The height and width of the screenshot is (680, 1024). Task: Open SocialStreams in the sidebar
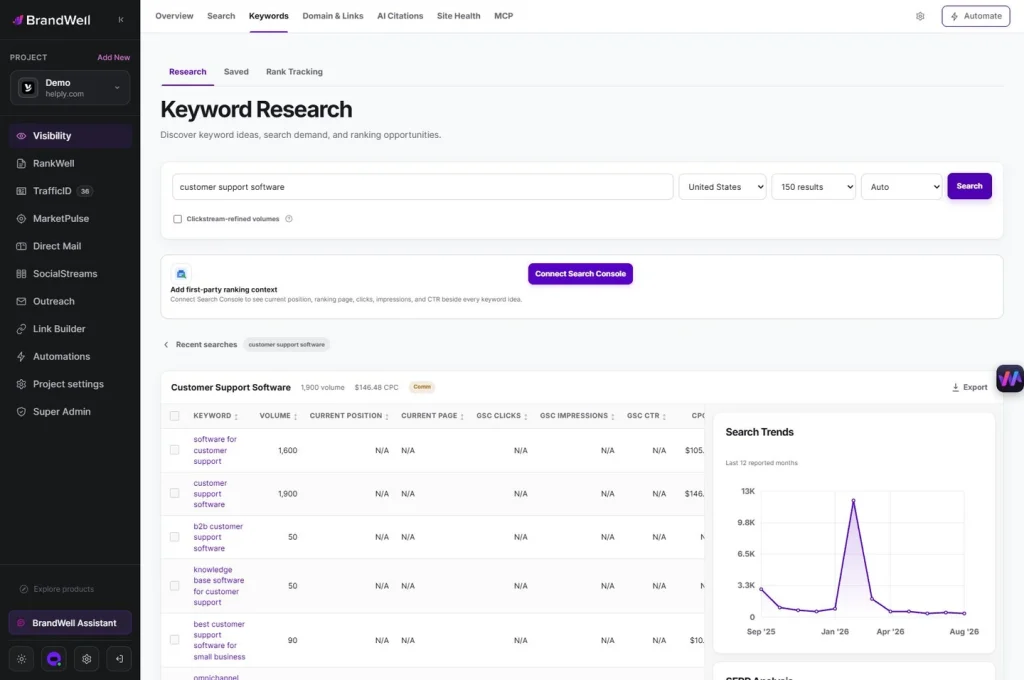[70, 274]
